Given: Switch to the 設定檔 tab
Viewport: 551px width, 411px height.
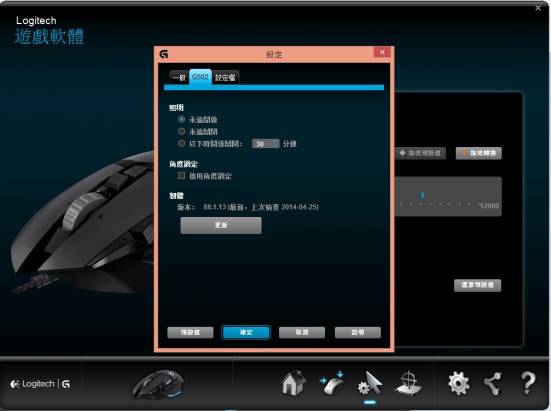Looking at the screenshot, I should point(226,77).
